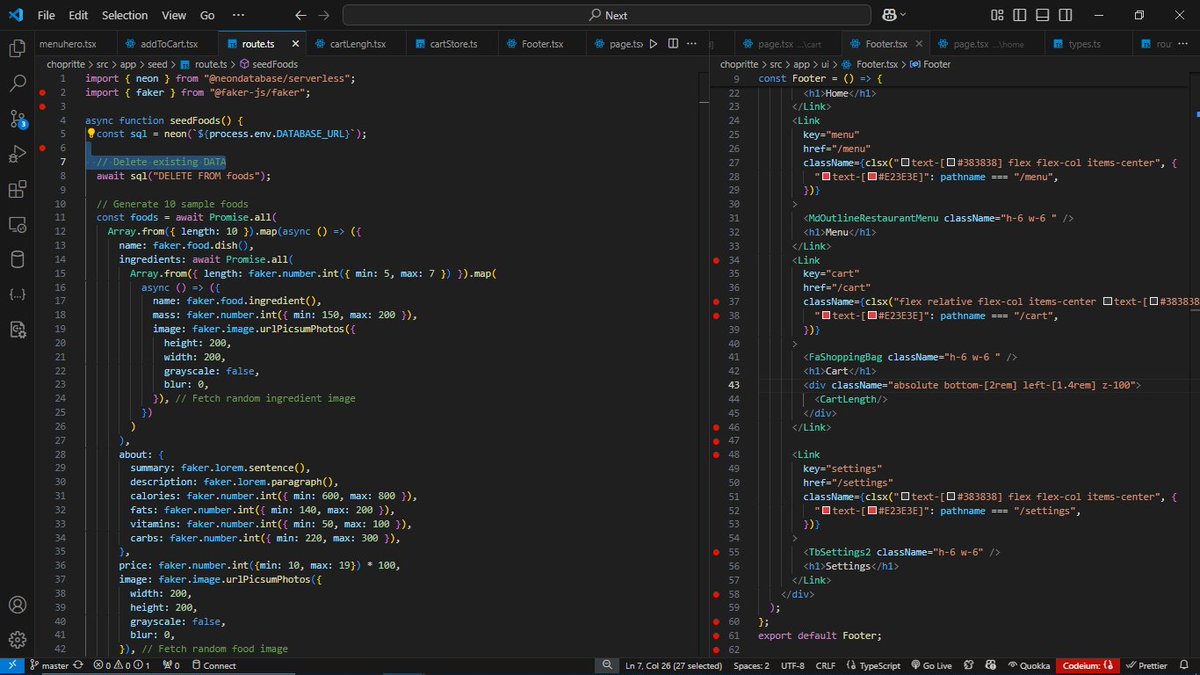Toggle breakpoint on line 37 of Footer.tsx
The width and height of the screenshot is (1200, 675).
click(716, 301)
